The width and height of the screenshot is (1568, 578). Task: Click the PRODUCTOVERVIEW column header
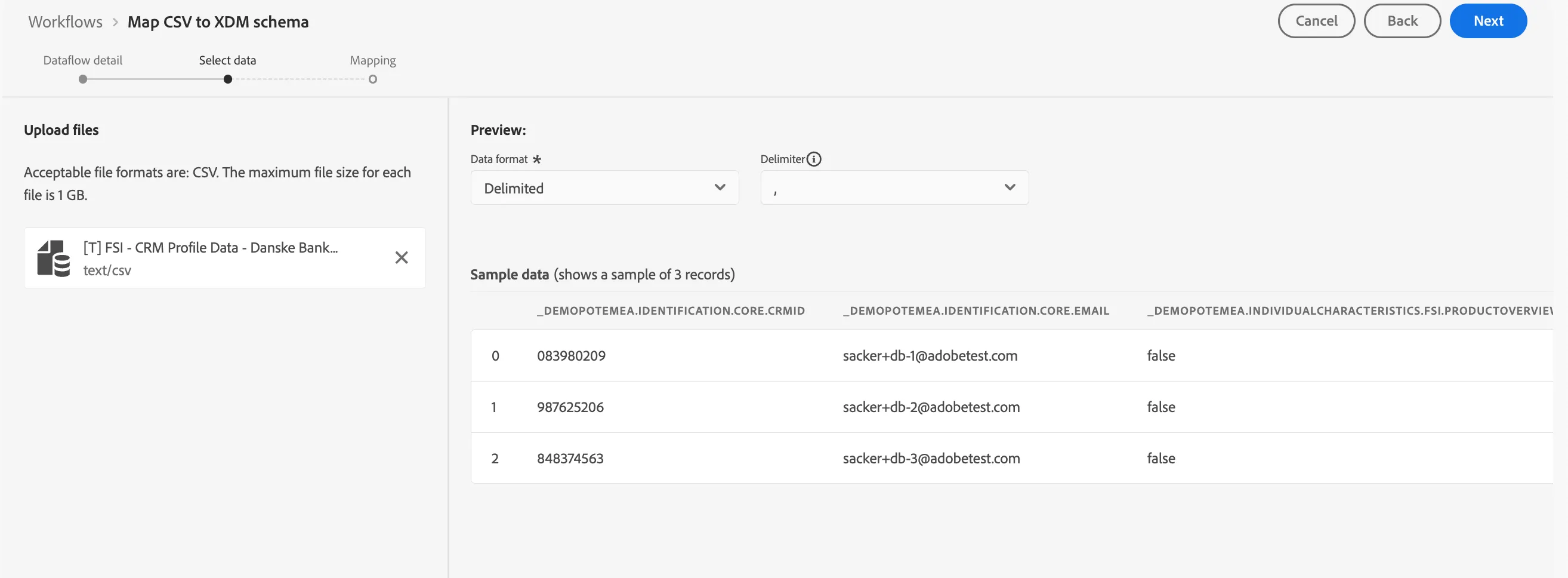1350,310
